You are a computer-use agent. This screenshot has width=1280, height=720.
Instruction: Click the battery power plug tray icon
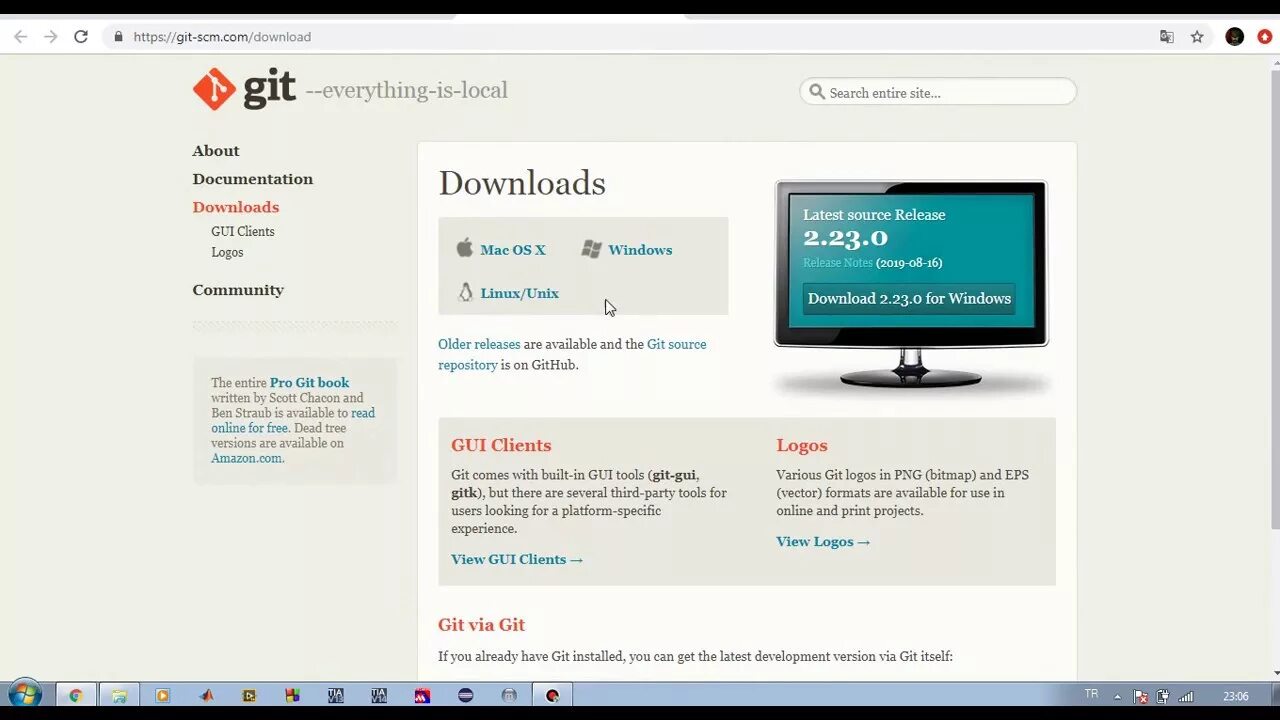point(1163,696)
